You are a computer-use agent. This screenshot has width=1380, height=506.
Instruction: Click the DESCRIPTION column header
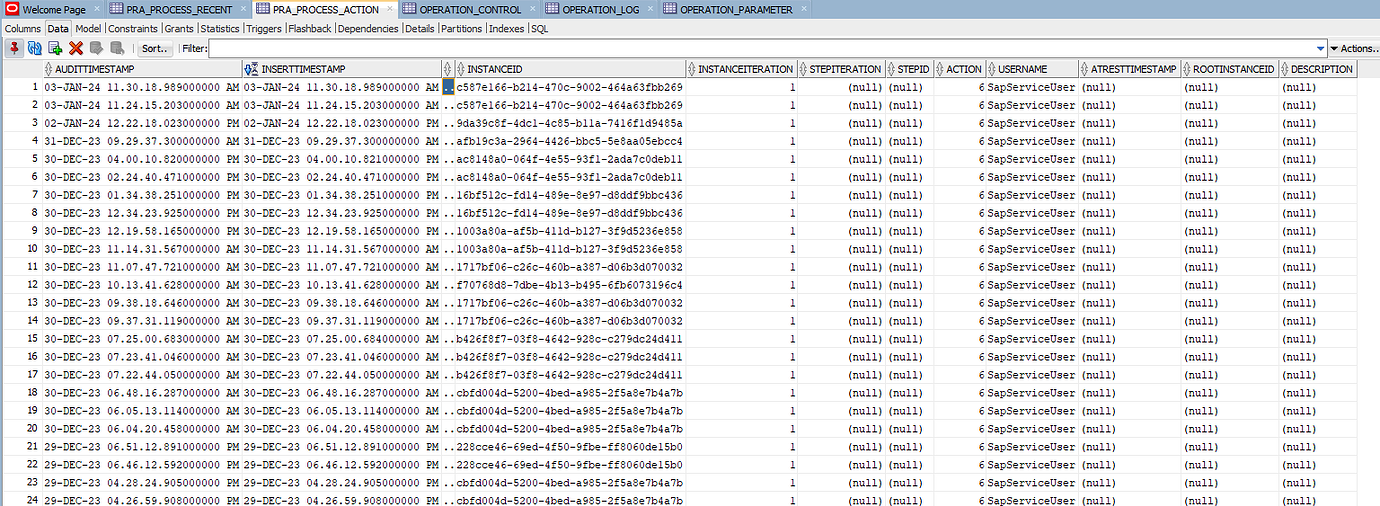pos(1318,69)
